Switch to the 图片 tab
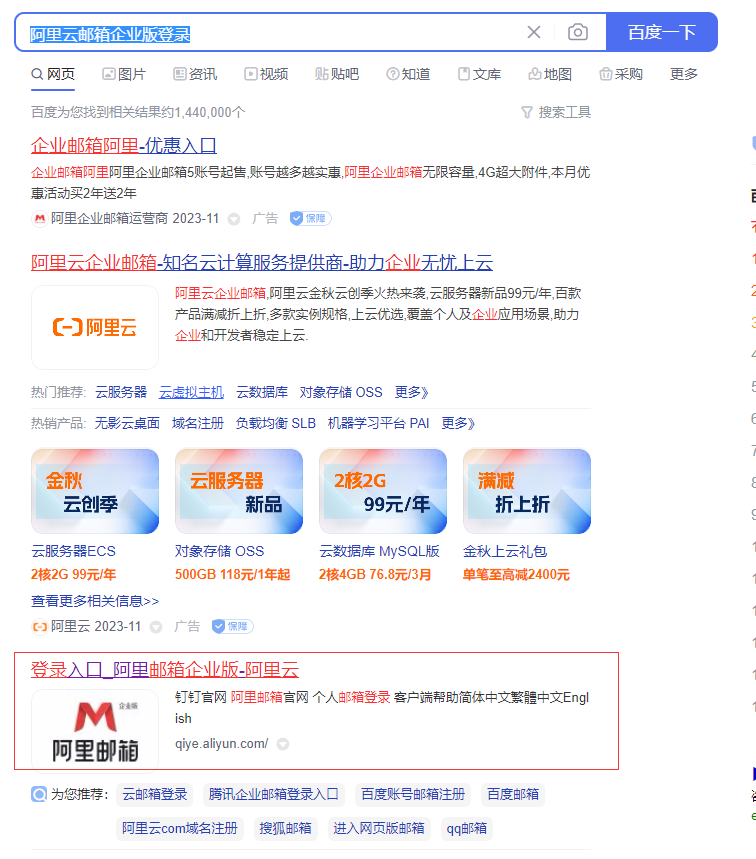The width and height of the screenshot is (756, 859). point(124,74)
